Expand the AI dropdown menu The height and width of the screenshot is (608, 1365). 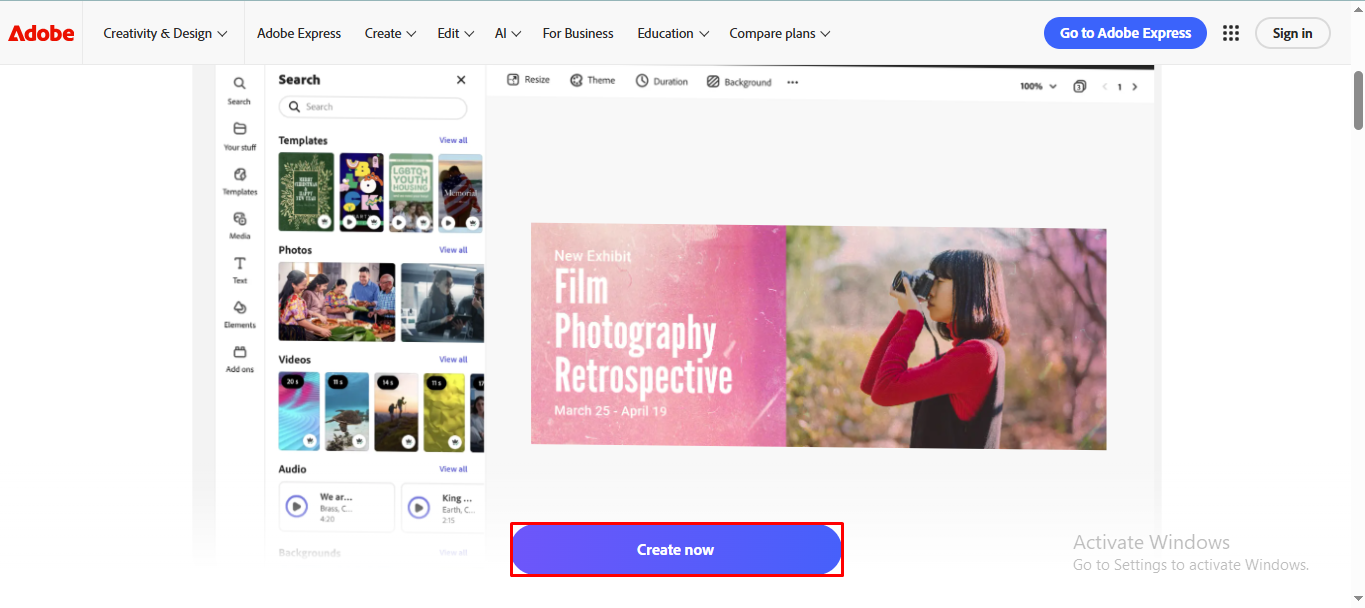(508, 33)
